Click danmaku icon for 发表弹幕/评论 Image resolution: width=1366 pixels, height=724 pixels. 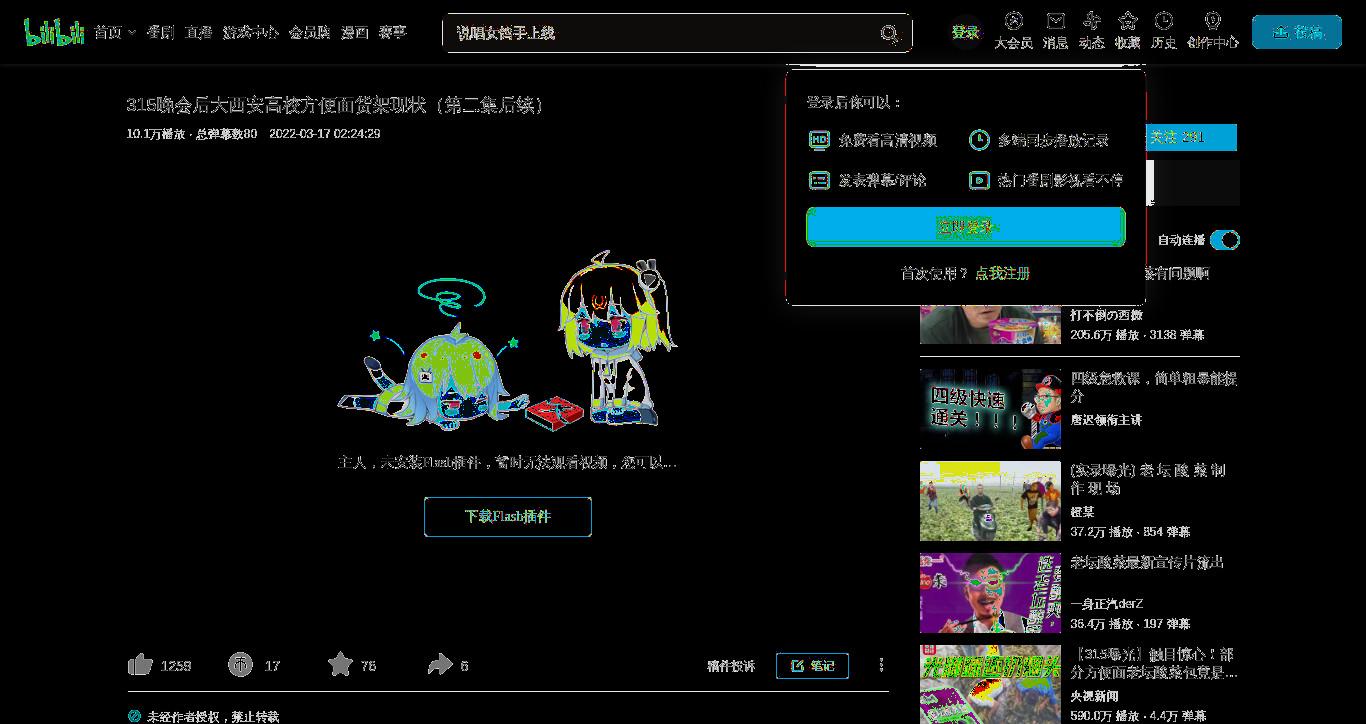click(x=819, y=180)
